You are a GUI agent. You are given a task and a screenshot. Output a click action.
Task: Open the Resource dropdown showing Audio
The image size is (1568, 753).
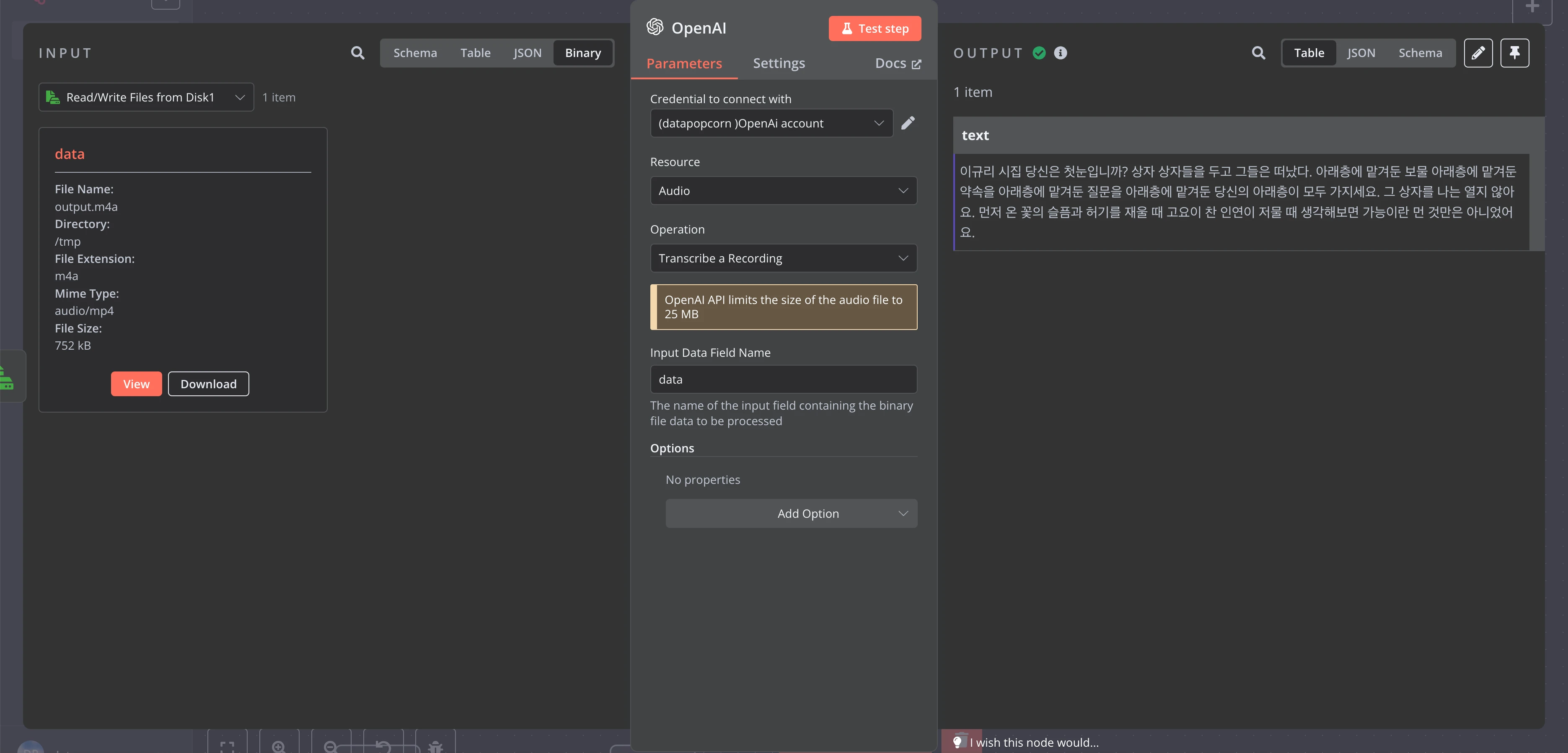tap(784, 191)
